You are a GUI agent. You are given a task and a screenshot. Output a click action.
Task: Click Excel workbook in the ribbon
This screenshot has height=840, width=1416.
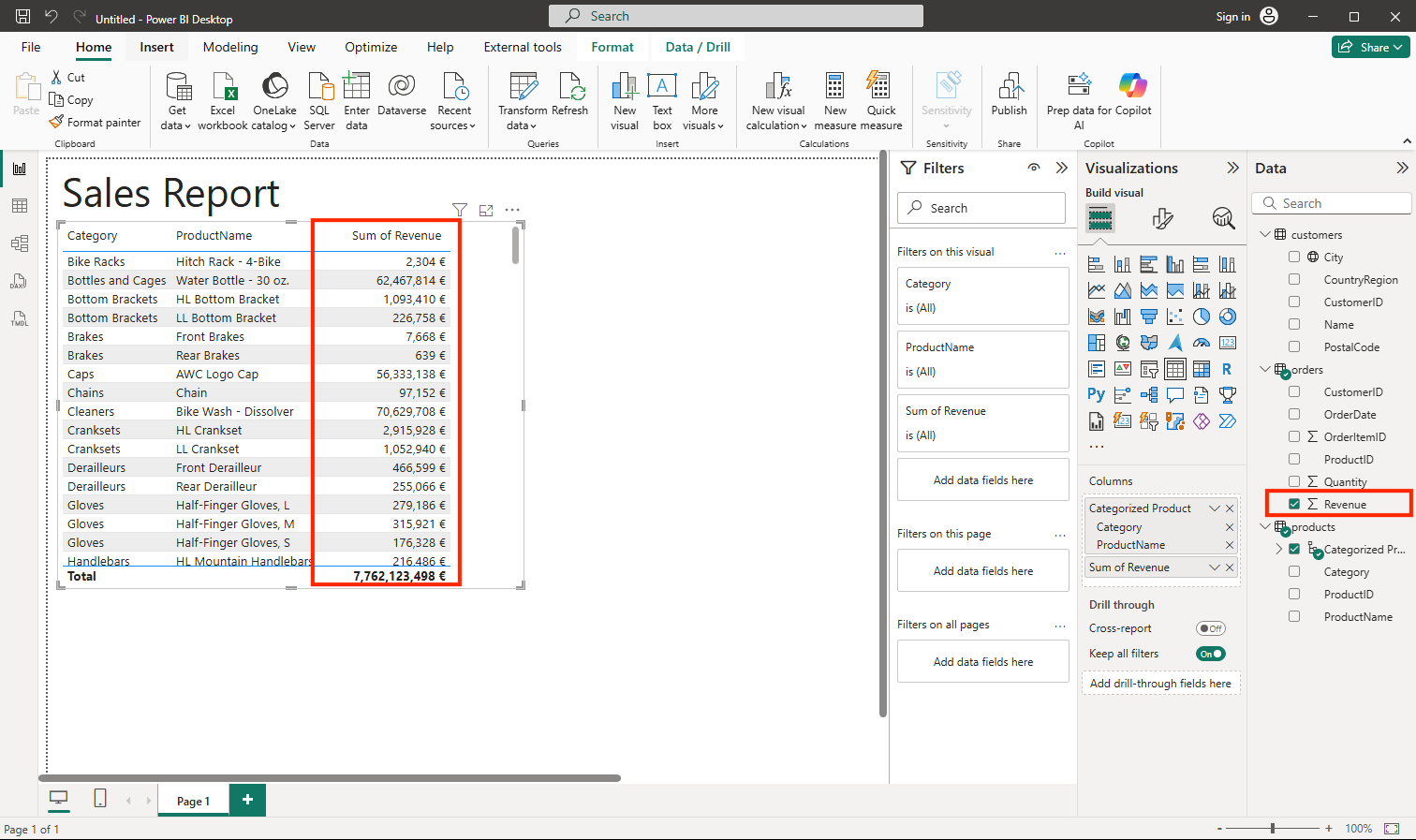223,101
